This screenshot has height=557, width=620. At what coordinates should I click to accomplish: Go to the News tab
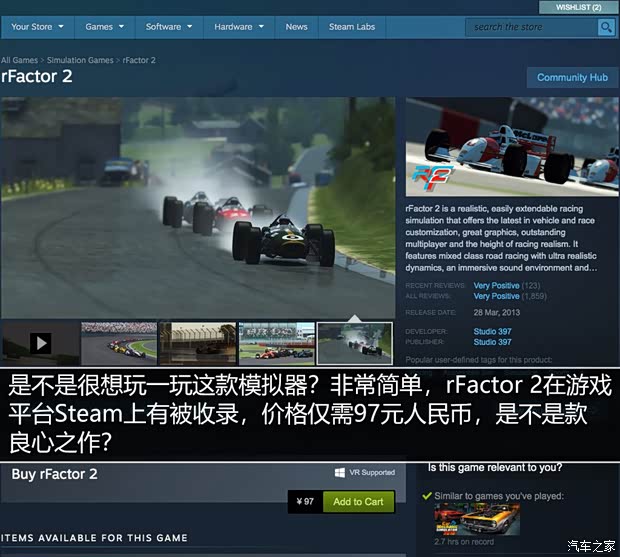296,27
